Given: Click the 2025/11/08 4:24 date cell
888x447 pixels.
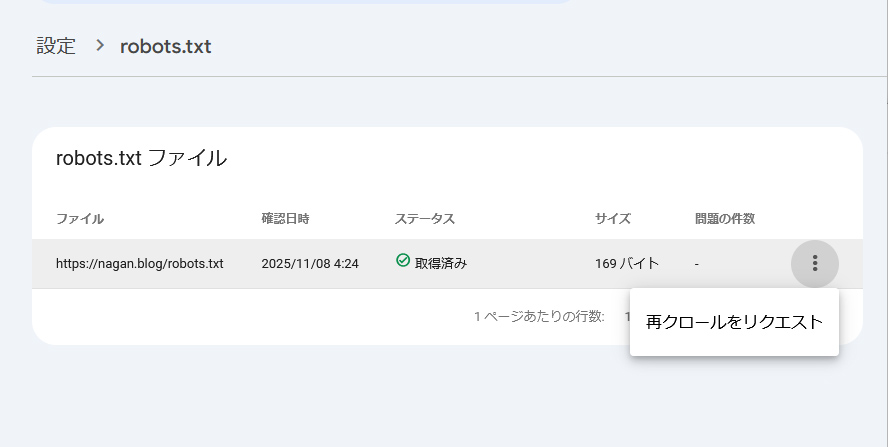Looking at the screenshot, I should pos(310,264).
